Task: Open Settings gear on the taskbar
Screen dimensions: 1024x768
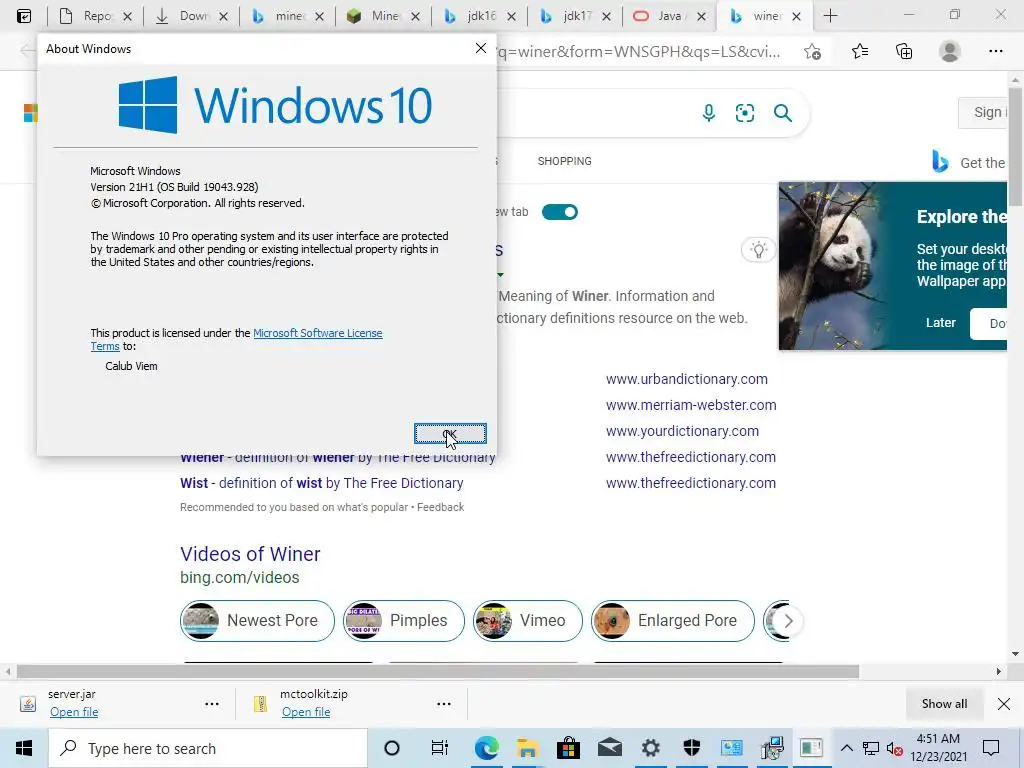Action: click(650, 748)
